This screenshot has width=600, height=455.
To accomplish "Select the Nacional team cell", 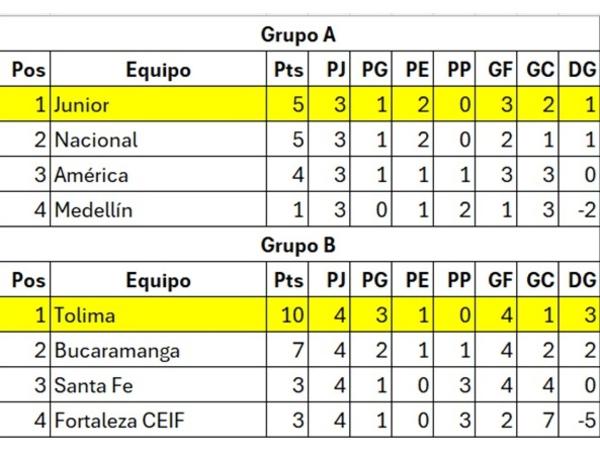I will [158, 140].
